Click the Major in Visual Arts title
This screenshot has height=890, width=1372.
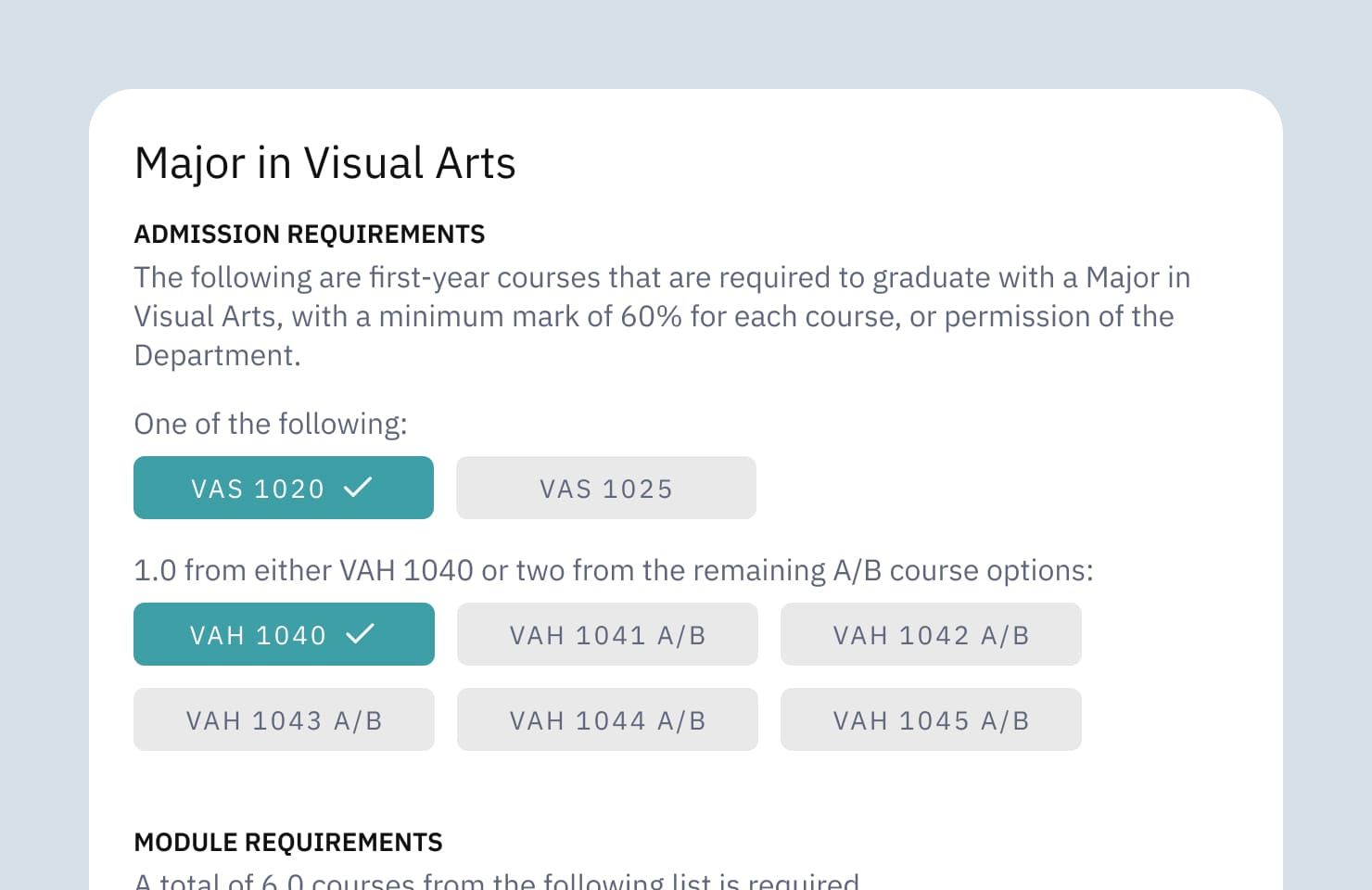[x=324, y=163]
